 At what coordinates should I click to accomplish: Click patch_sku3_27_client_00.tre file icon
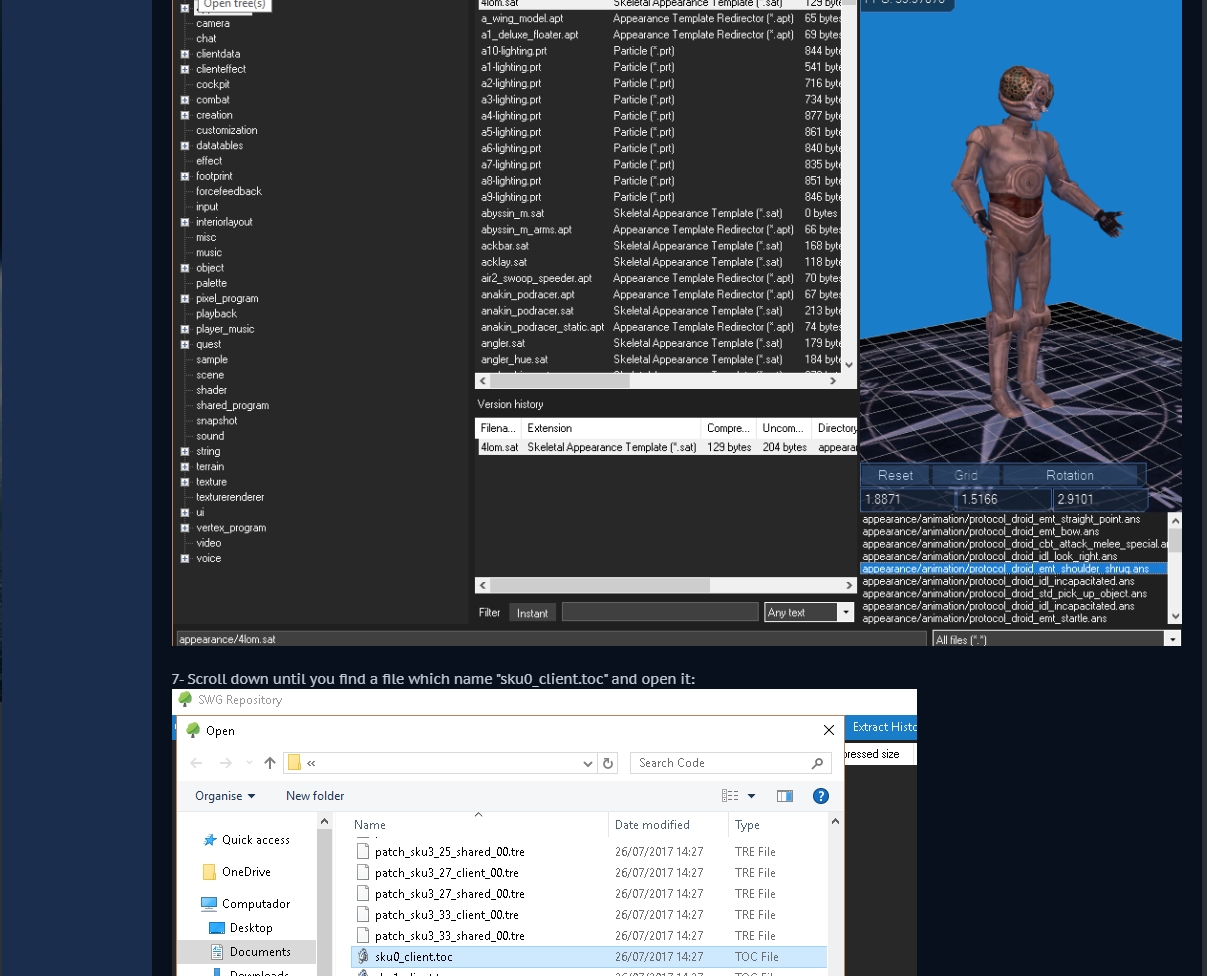[x=364, y=873]
